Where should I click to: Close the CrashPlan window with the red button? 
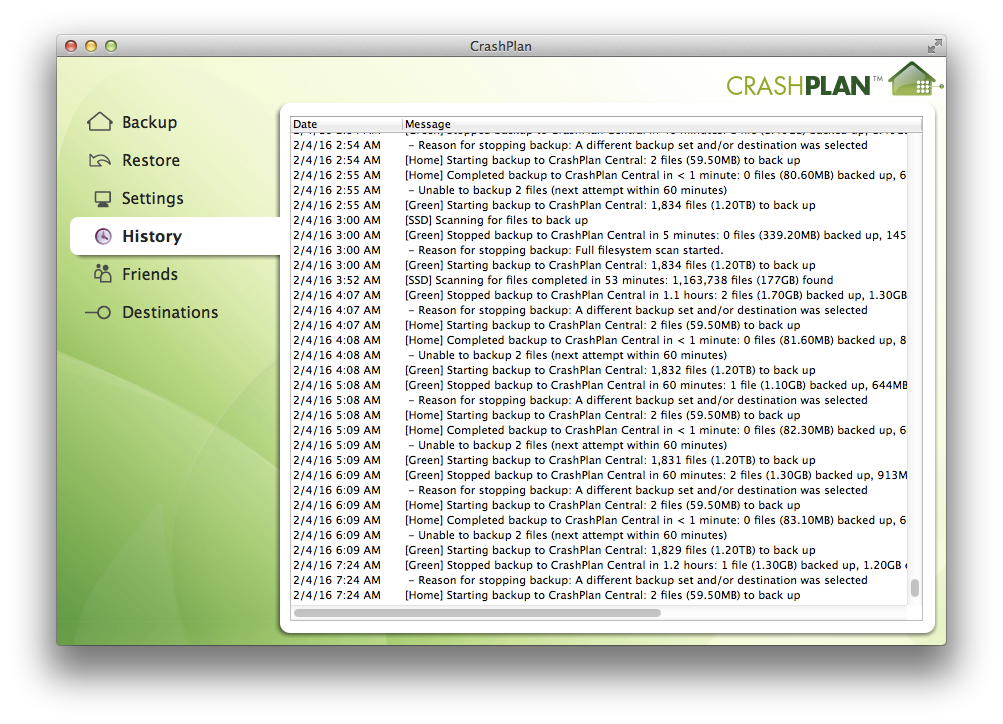[x=71, y=46]
